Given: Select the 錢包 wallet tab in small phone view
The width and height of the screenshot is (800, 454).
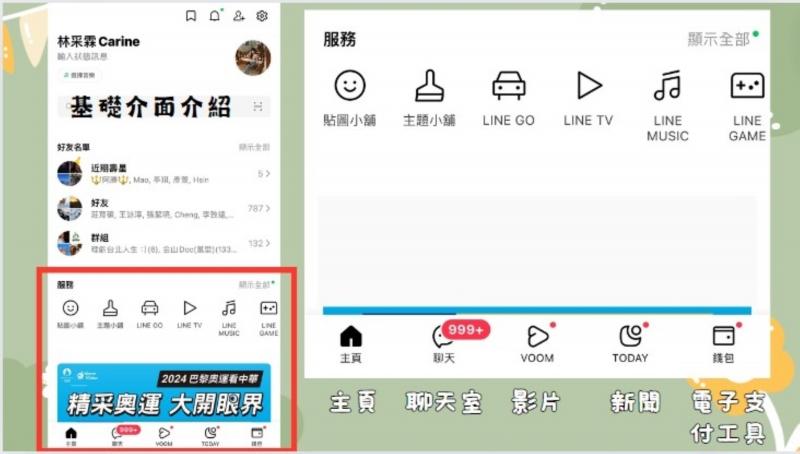Looking at the screenshot, I should (x=257, y=437).
